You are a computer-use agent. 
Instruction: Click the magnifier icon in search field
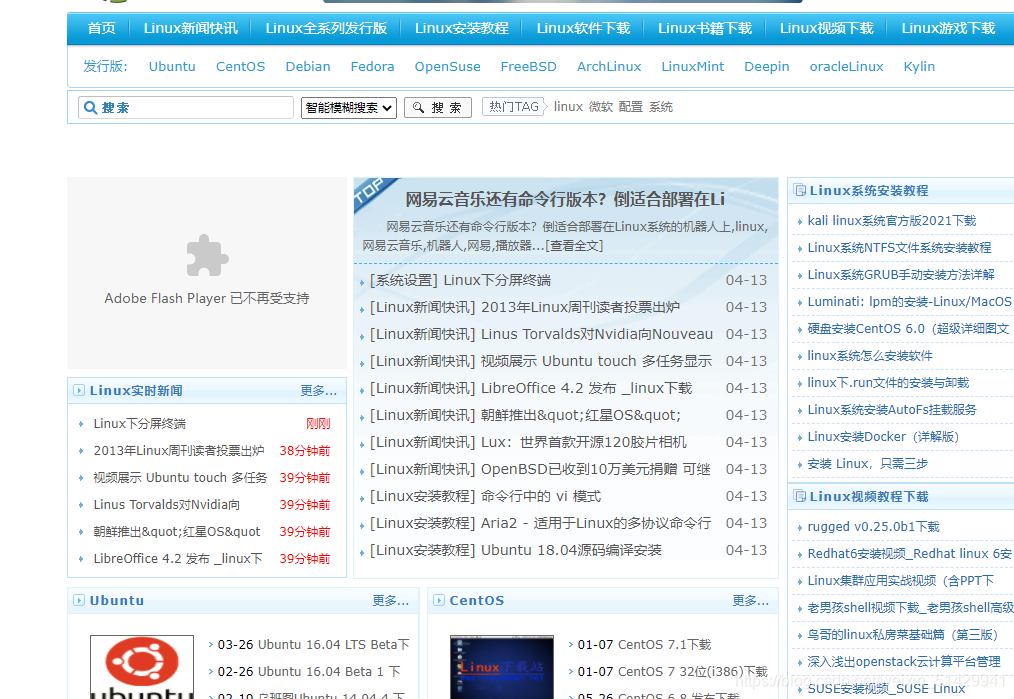click(91, 107)
